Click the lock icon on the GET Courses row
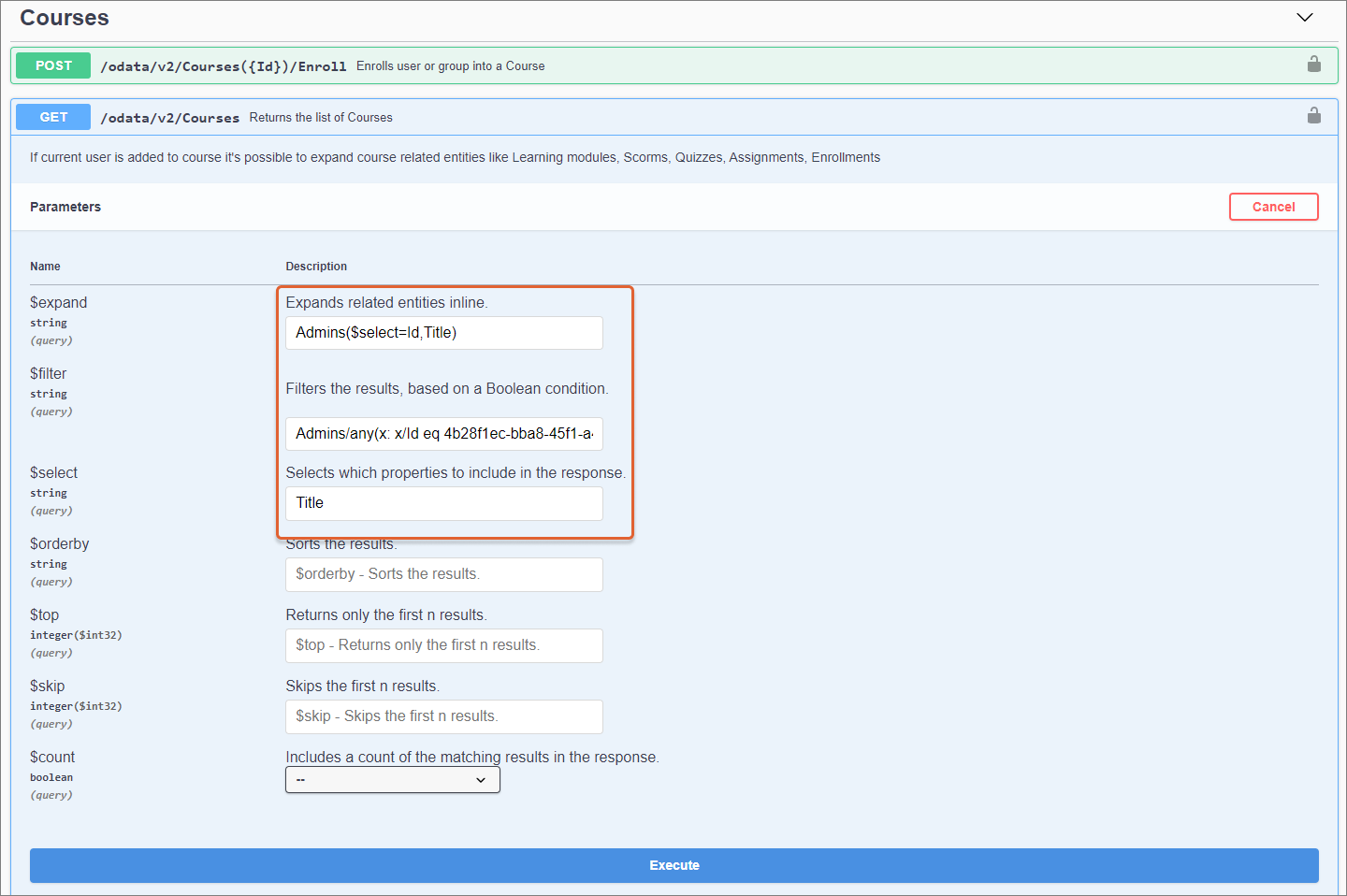The height and width of the screenshot is (896, 1347). [1313, 116]
